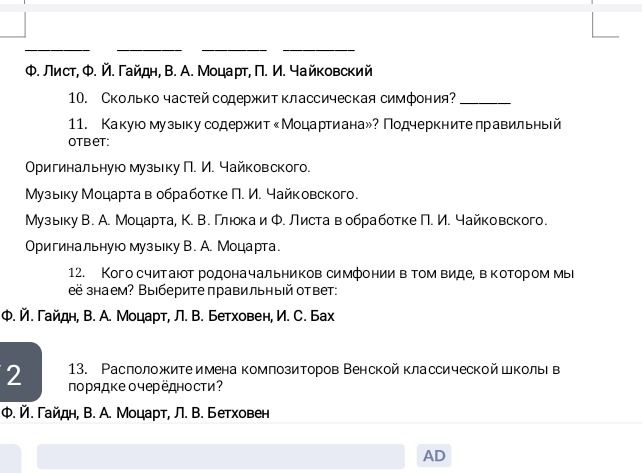Click the AD label badge
The image size is (642, 473).
pyautogui.click(x=434, y=456)
